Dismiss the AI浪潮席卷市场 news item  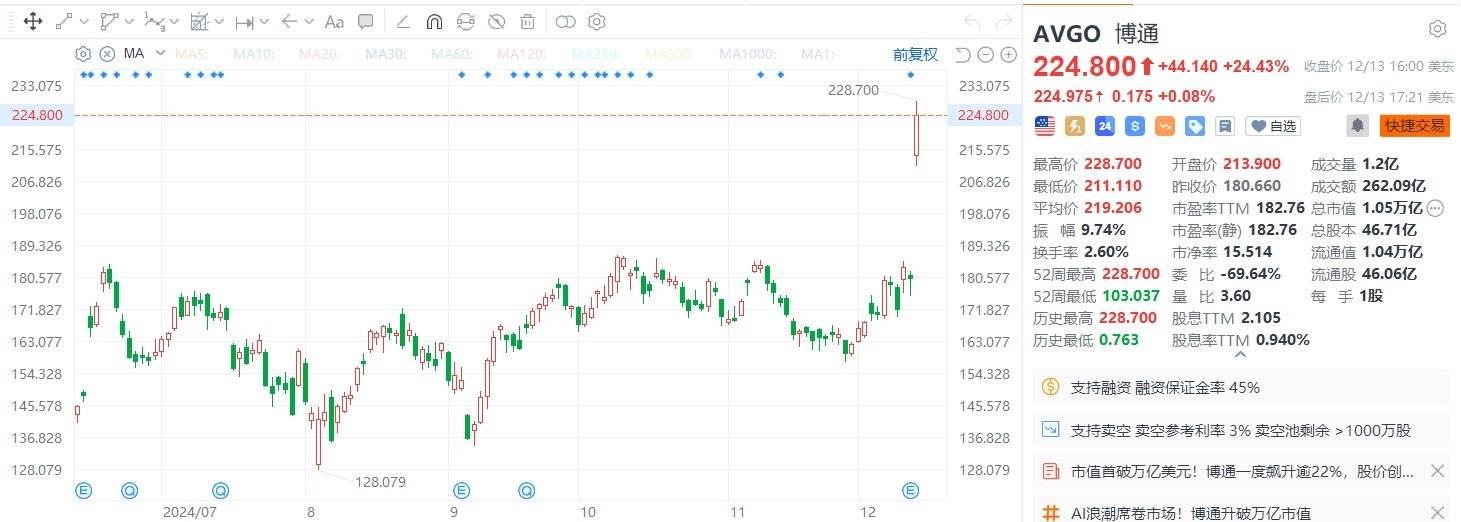coord(1437,512)
